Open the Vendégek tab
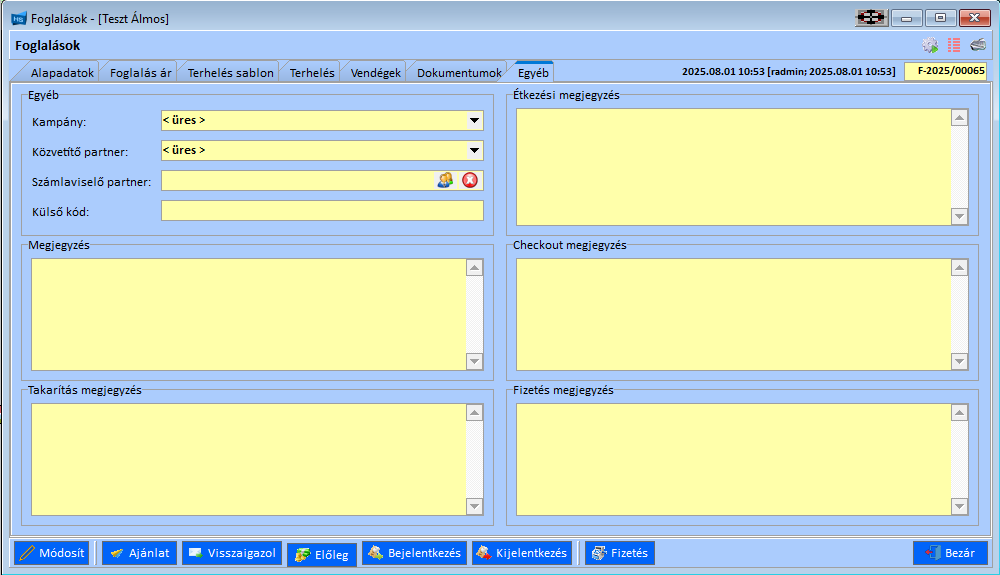 [375, 73]
